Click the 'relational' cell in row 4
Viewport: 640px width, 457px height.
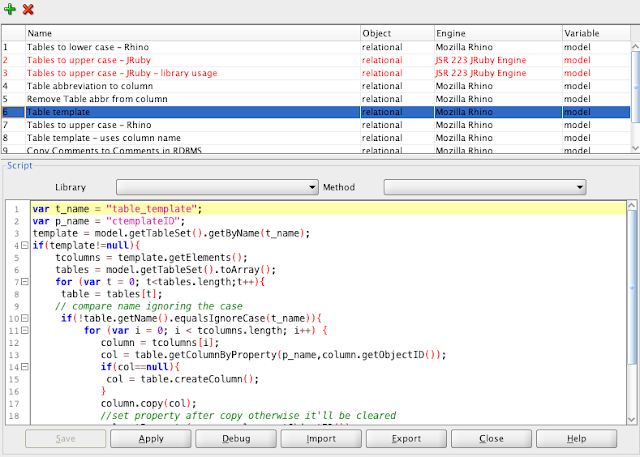point(397,86)
